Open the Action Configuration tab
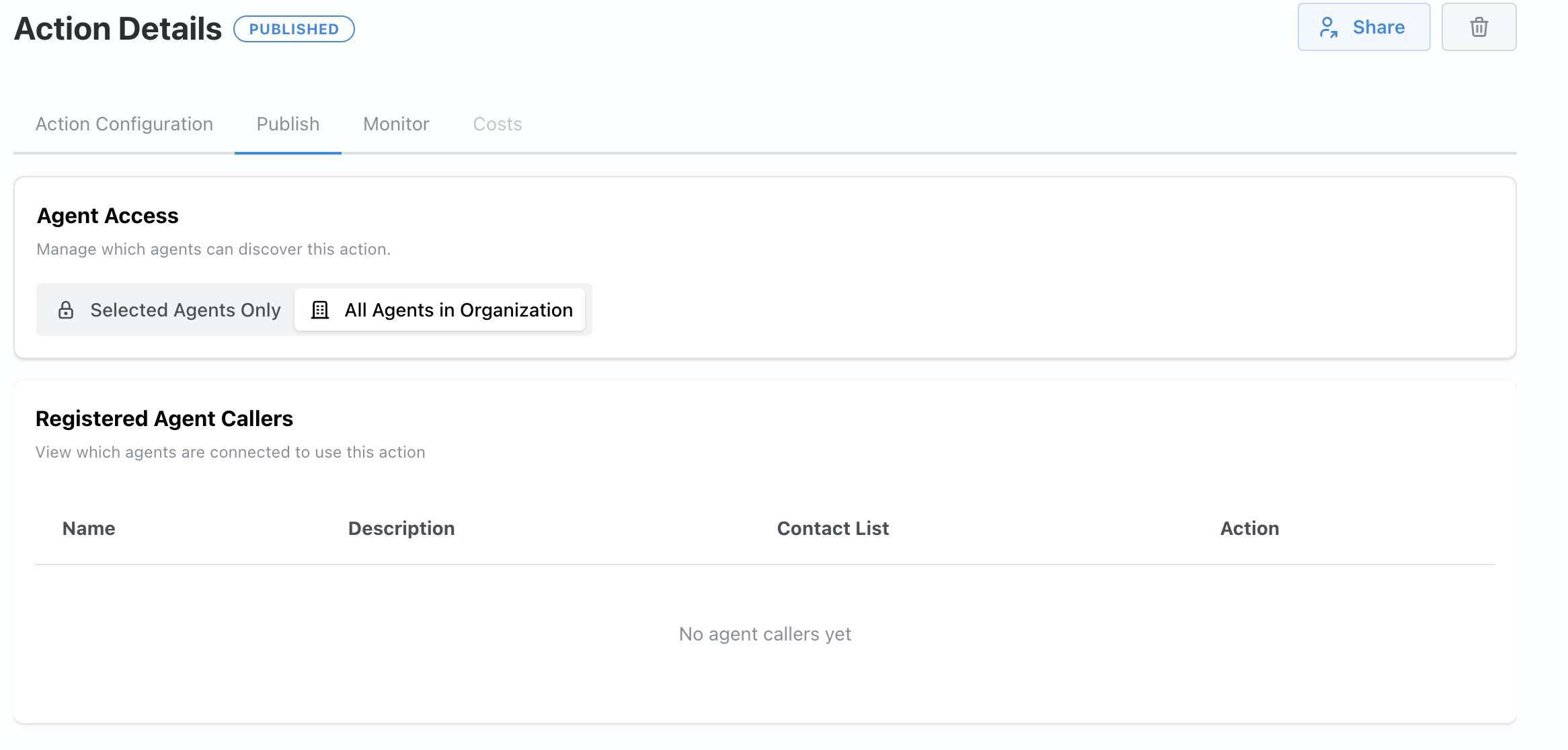 124,124
